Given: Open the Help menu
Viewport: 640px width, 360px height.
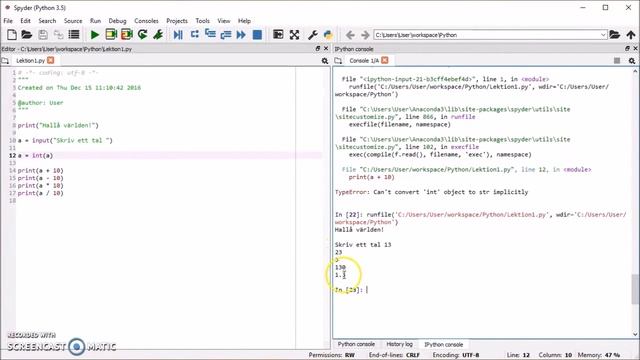Looking at the screenshot, I should [x=244, y=21].
